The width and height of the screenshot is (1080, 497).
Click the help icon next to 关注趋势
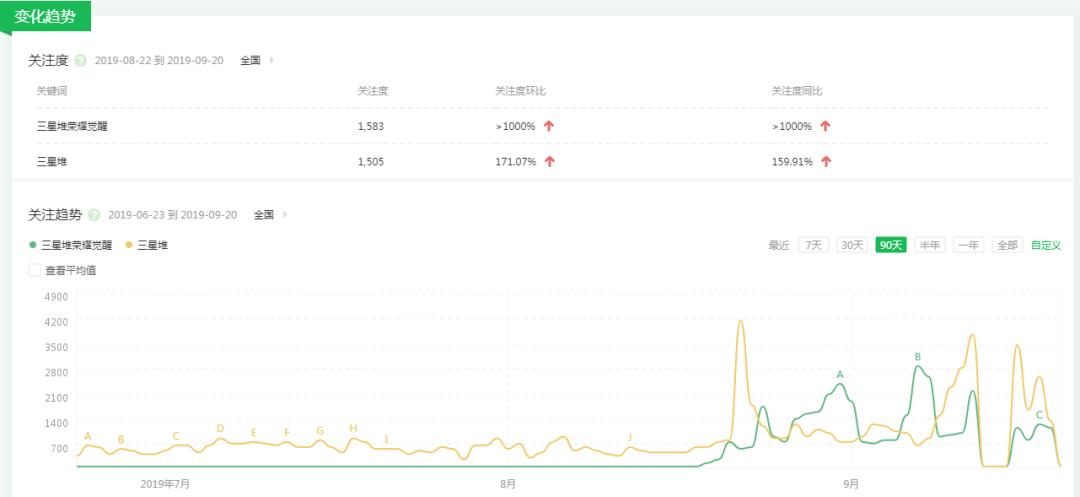94,215
